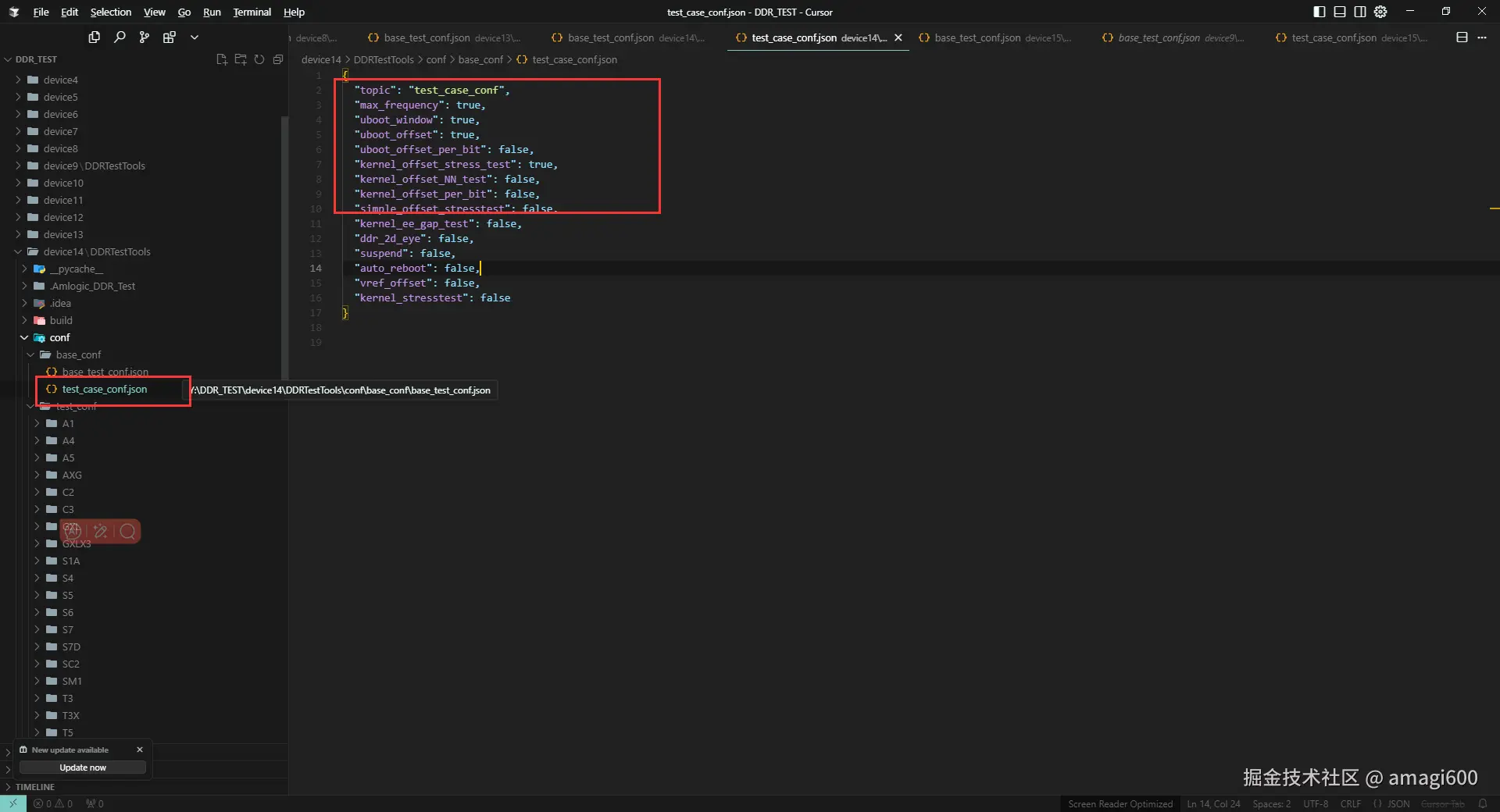Switch to base_test_conf.json device15 tab
The height and width of the screenshot is (812, 1500).
pos(995,37)
